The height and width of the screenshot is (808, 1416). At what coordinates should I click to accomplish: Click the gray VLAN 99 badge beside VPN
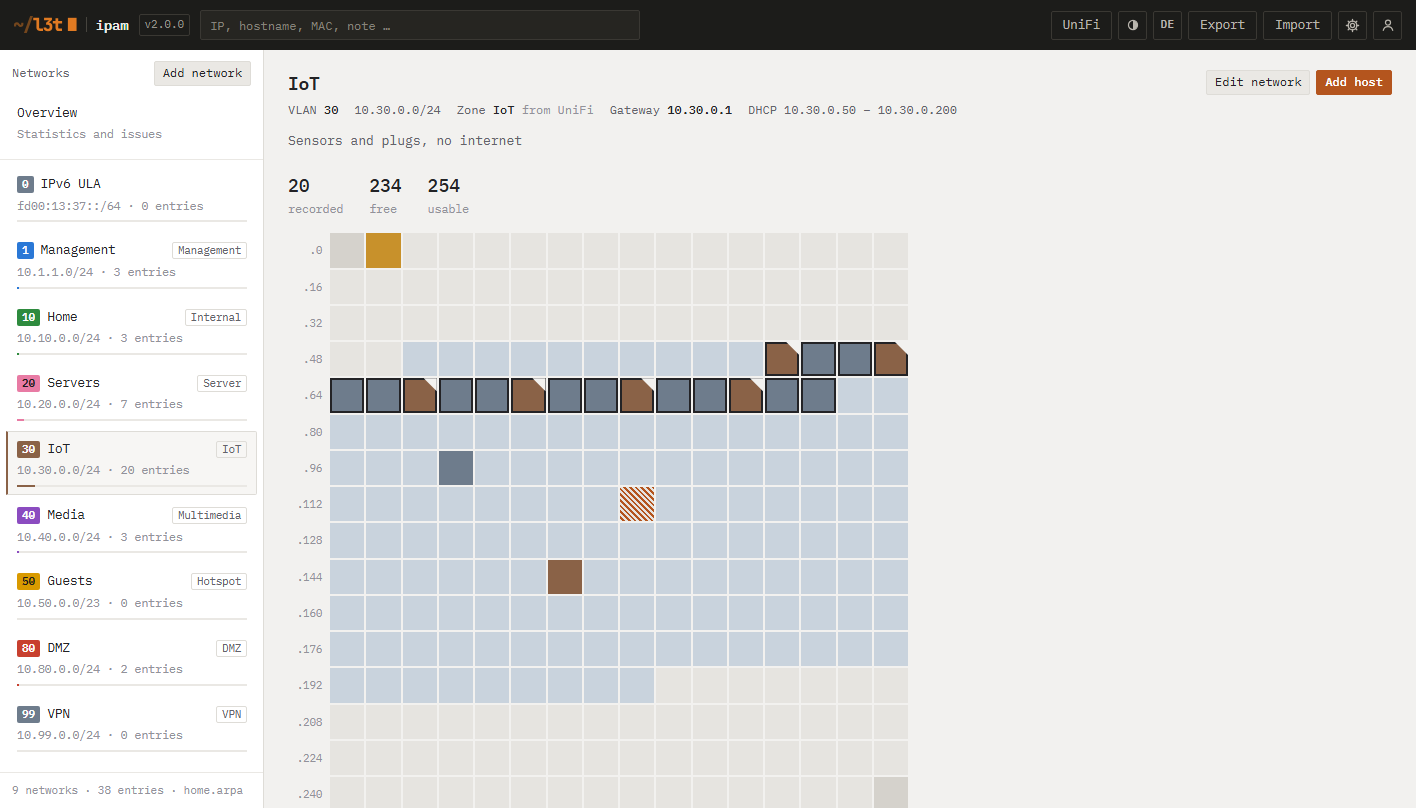[x=28, y=714]
